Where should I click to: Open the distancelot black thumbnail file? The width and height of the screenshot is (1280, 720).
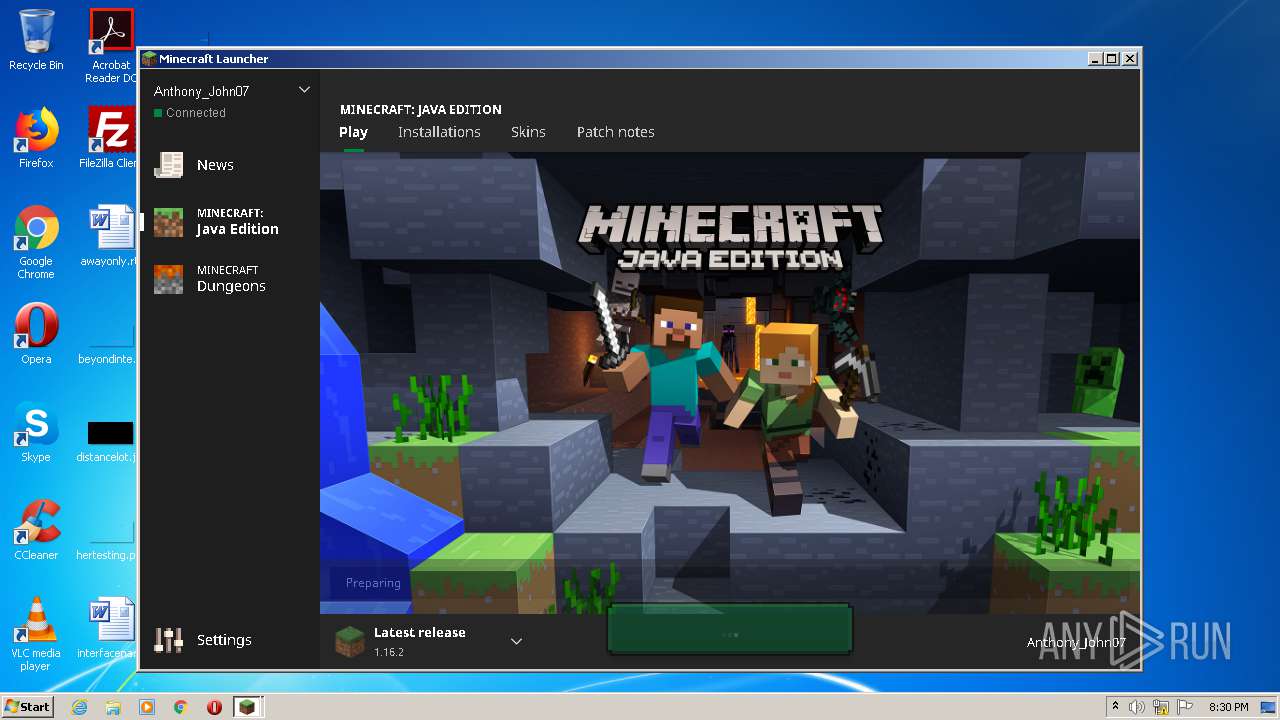click(110, 432)
